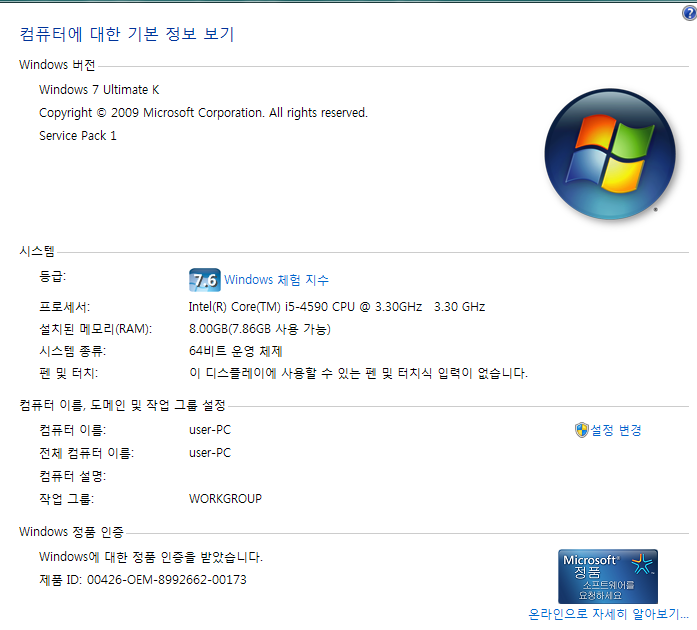The width and height of the screenshot is (697, 630).
Task: Click the 8.00GB(7.86GB 사용 가능) memory value
Action: click(260, 329)
